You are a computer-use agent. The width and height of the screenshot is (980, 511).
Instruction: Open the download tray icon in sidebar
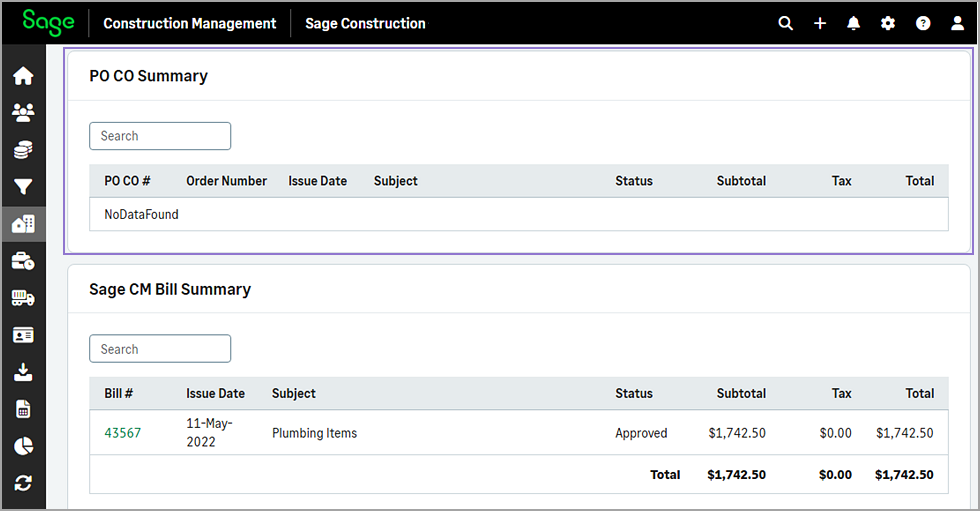pyautogui.click(x=23, y=372)
